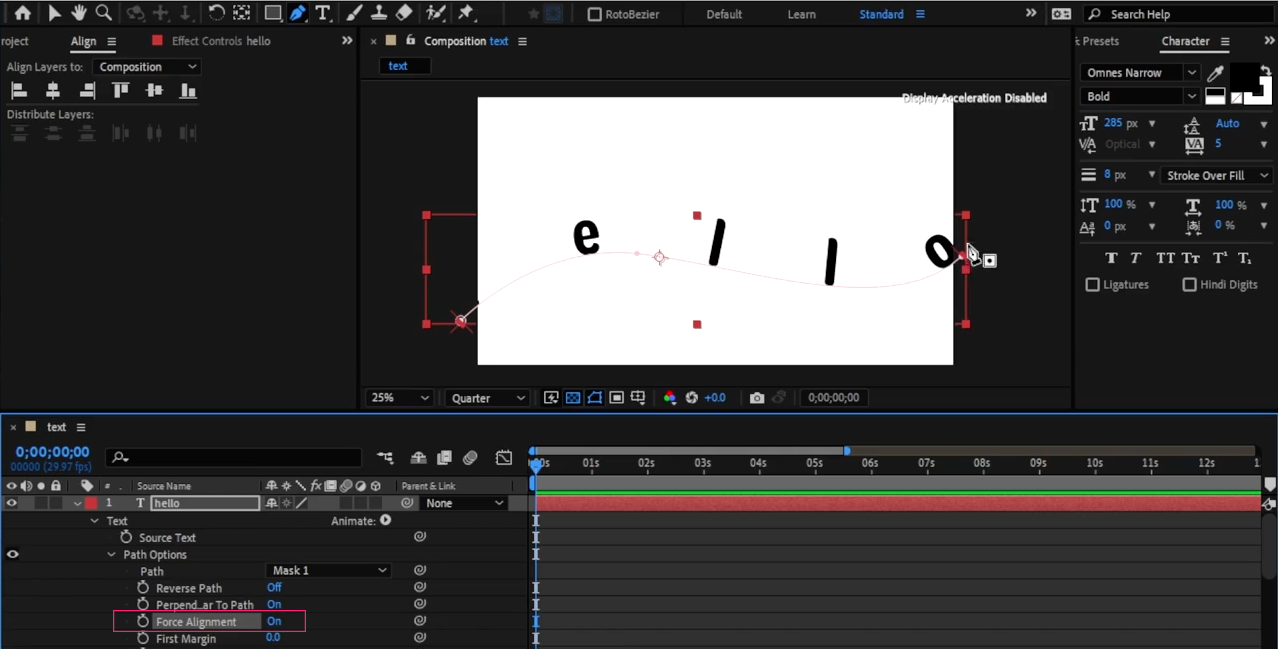Collapse the Path Options group
The image size is (1278, 649).
tap(112, 555)
